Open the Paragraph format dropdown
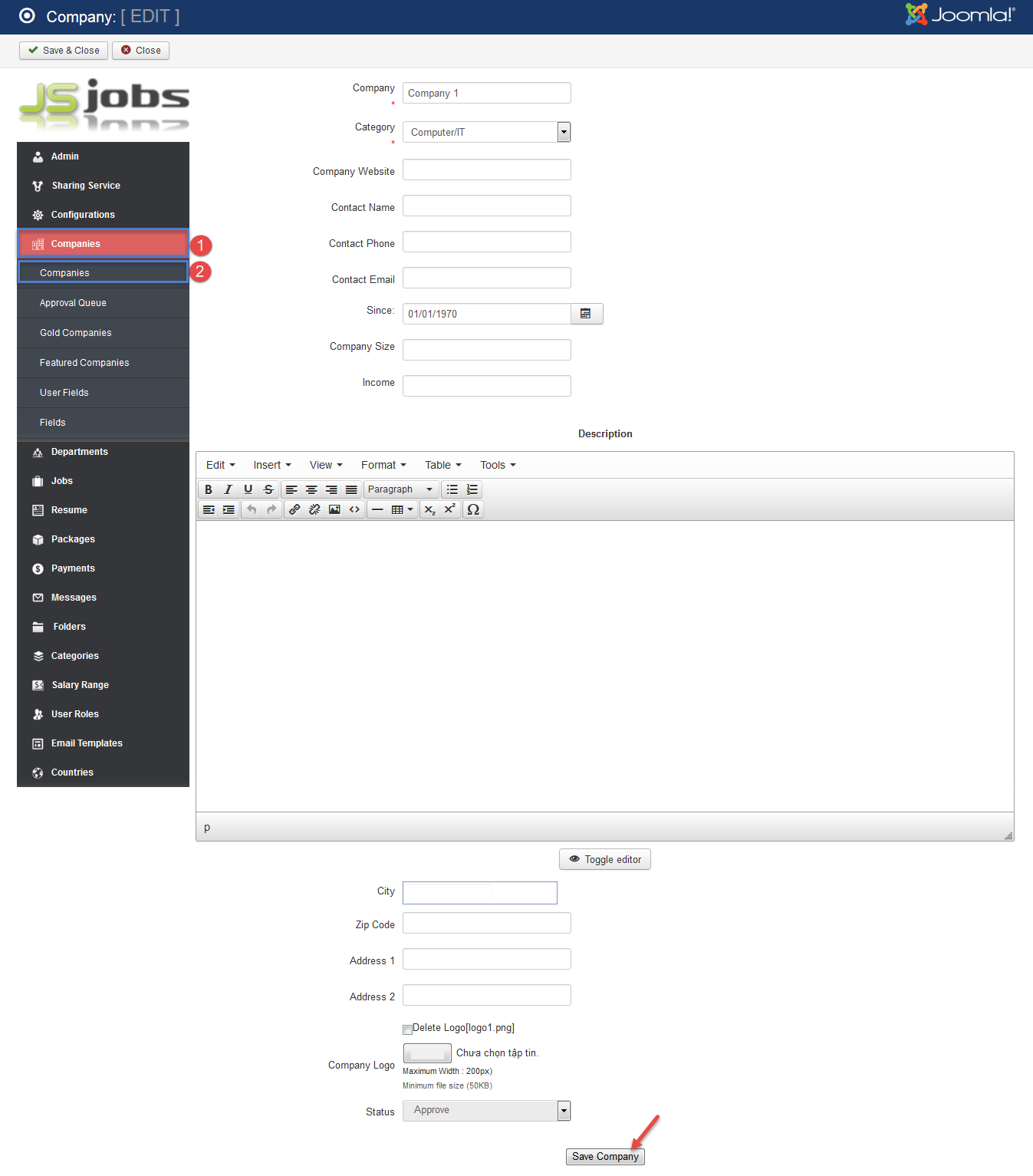 click(x=401, y=489)
